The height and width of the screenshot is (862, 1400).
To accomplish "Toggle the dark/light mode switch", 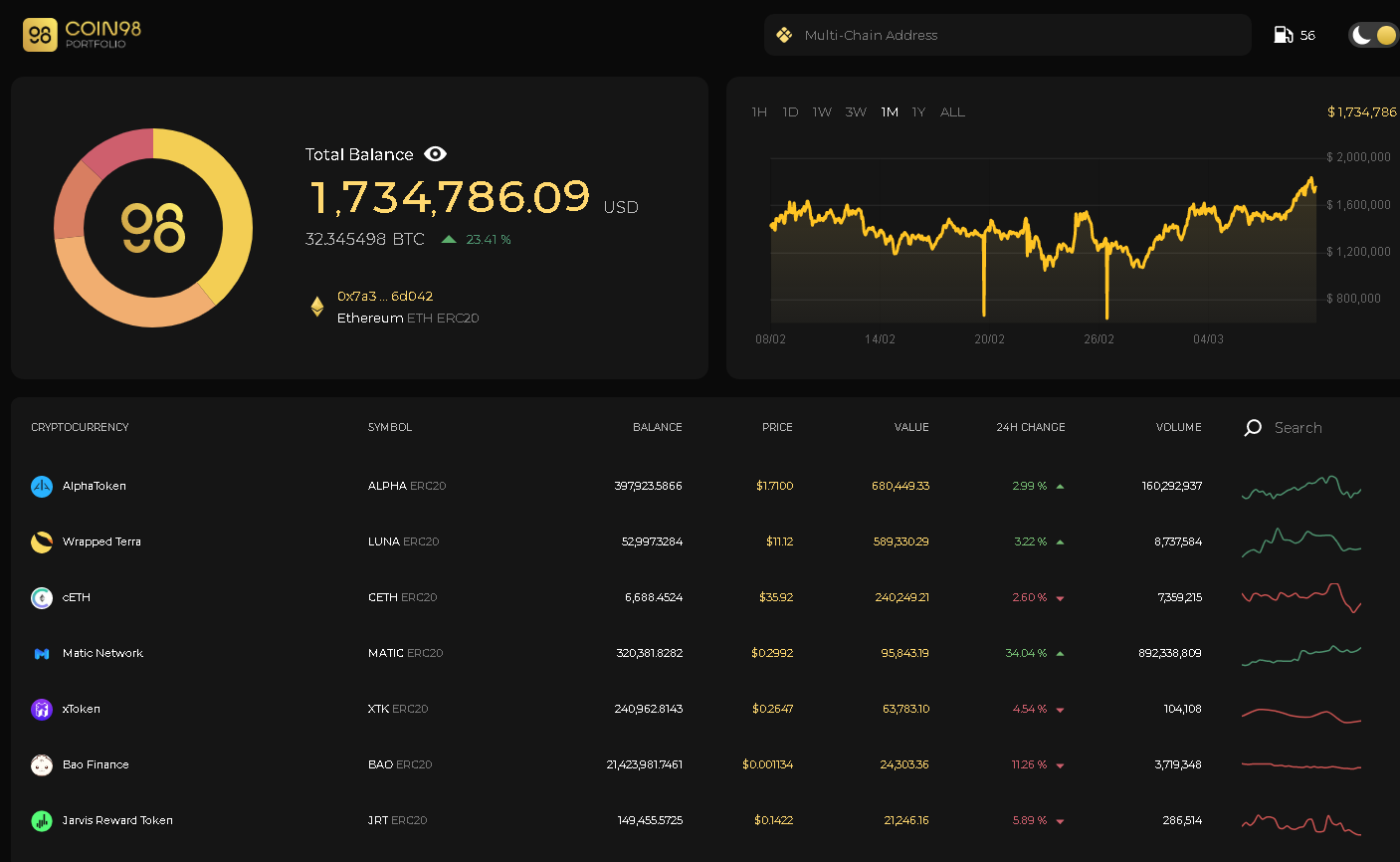I will (1373, 35).
